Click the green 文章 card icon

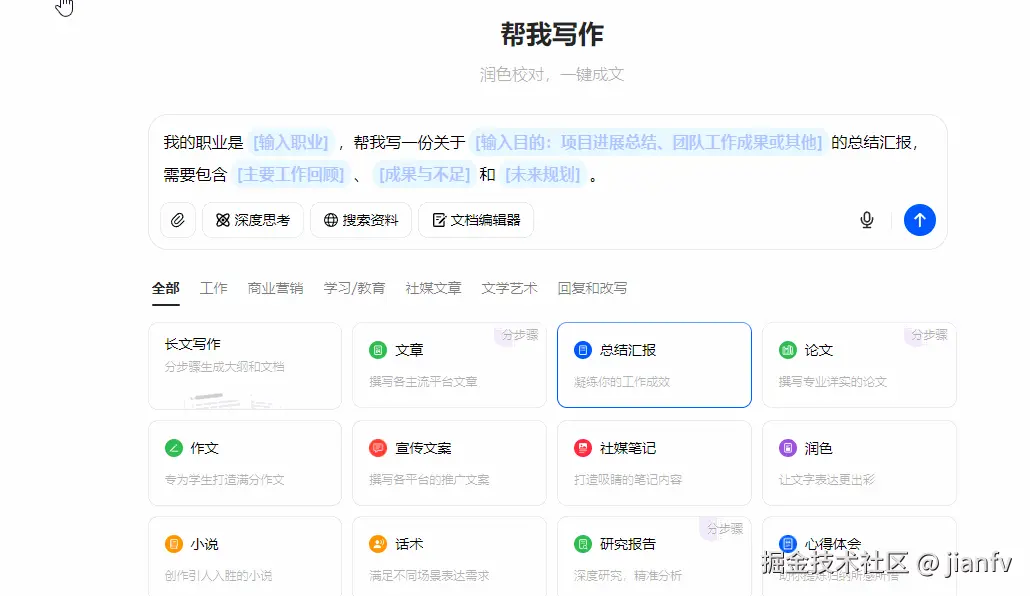[378, 350]
